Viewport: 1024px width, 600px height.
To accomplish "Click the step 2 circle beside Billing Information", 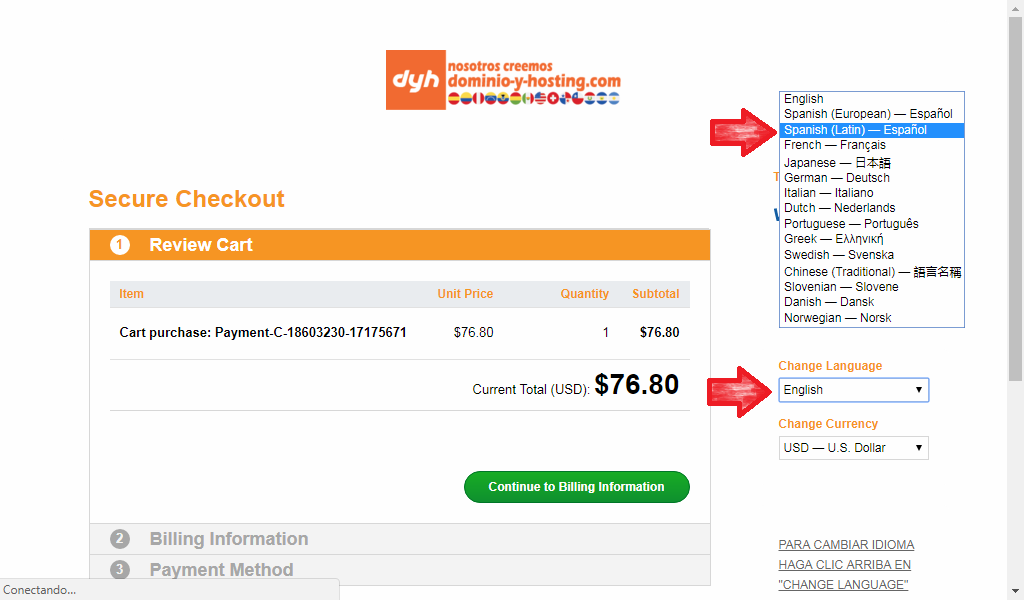I will (x=120, y=539).
